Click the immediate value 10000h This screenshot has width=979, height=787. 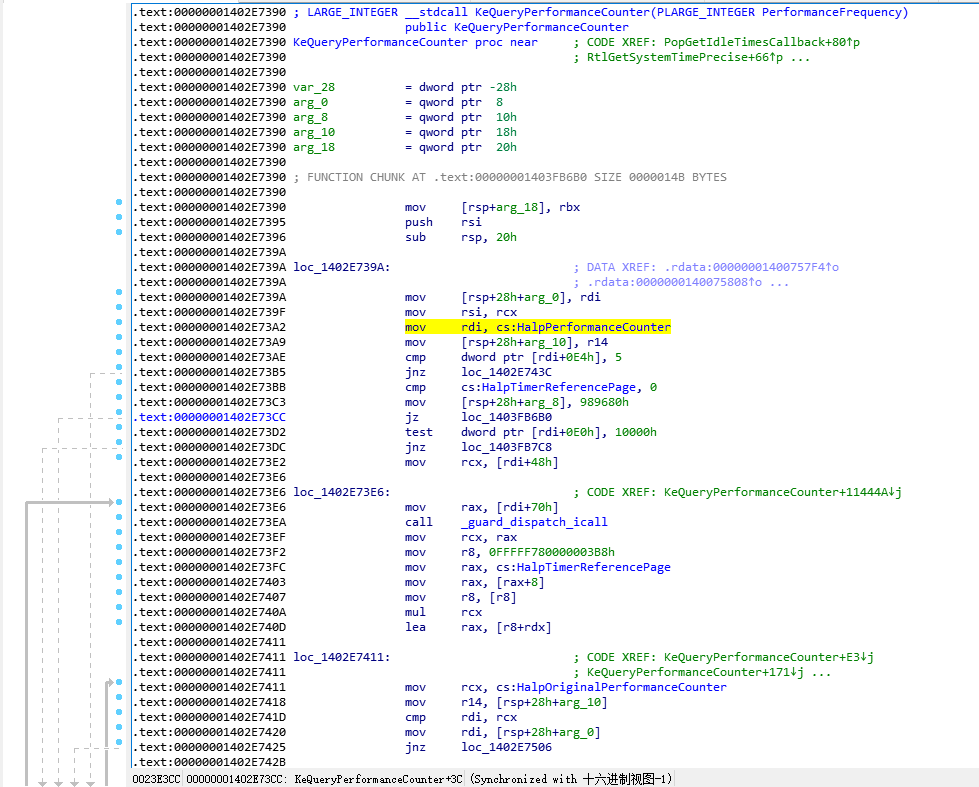click(x=636, y=432)
